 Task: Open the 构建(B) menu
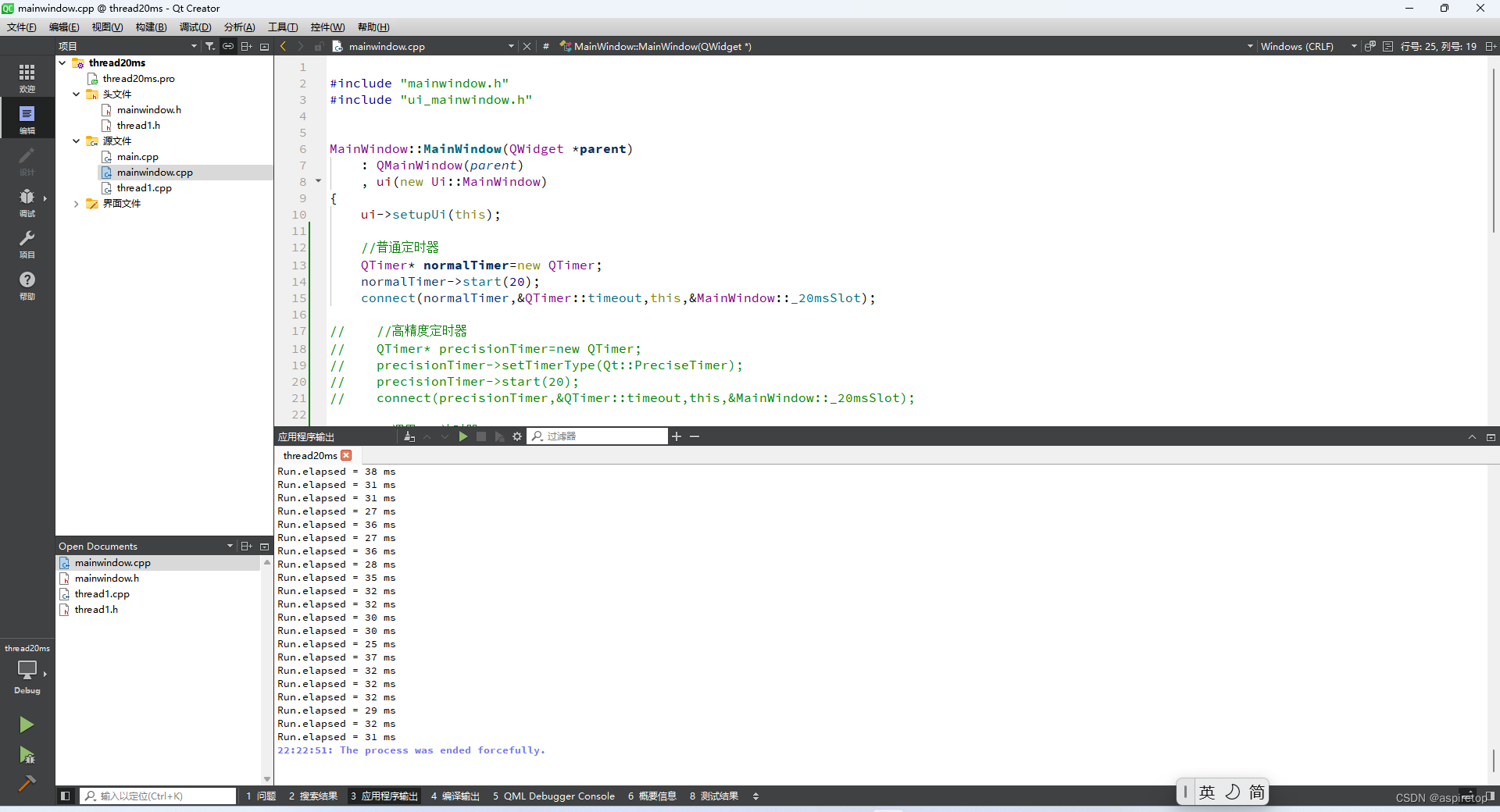pos(151,27)
